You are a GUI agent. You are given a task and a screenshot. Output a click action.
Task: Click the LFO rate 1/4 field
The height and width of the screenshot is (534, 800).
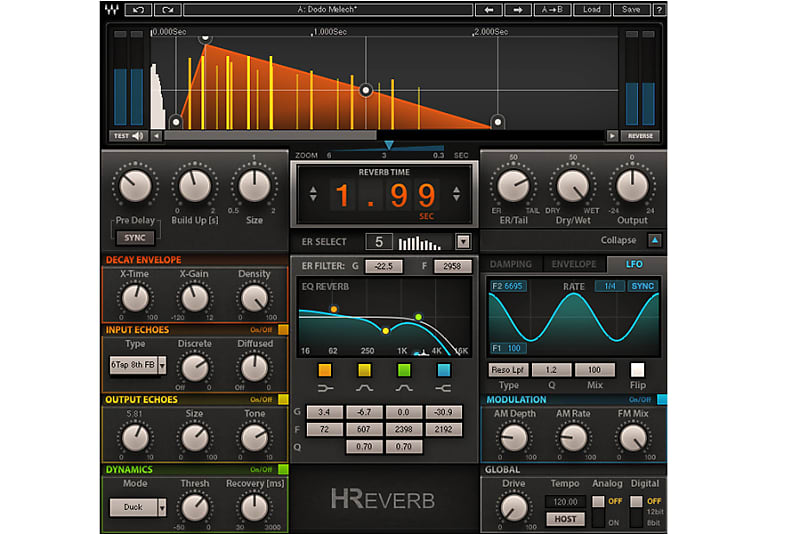(610, 286)
